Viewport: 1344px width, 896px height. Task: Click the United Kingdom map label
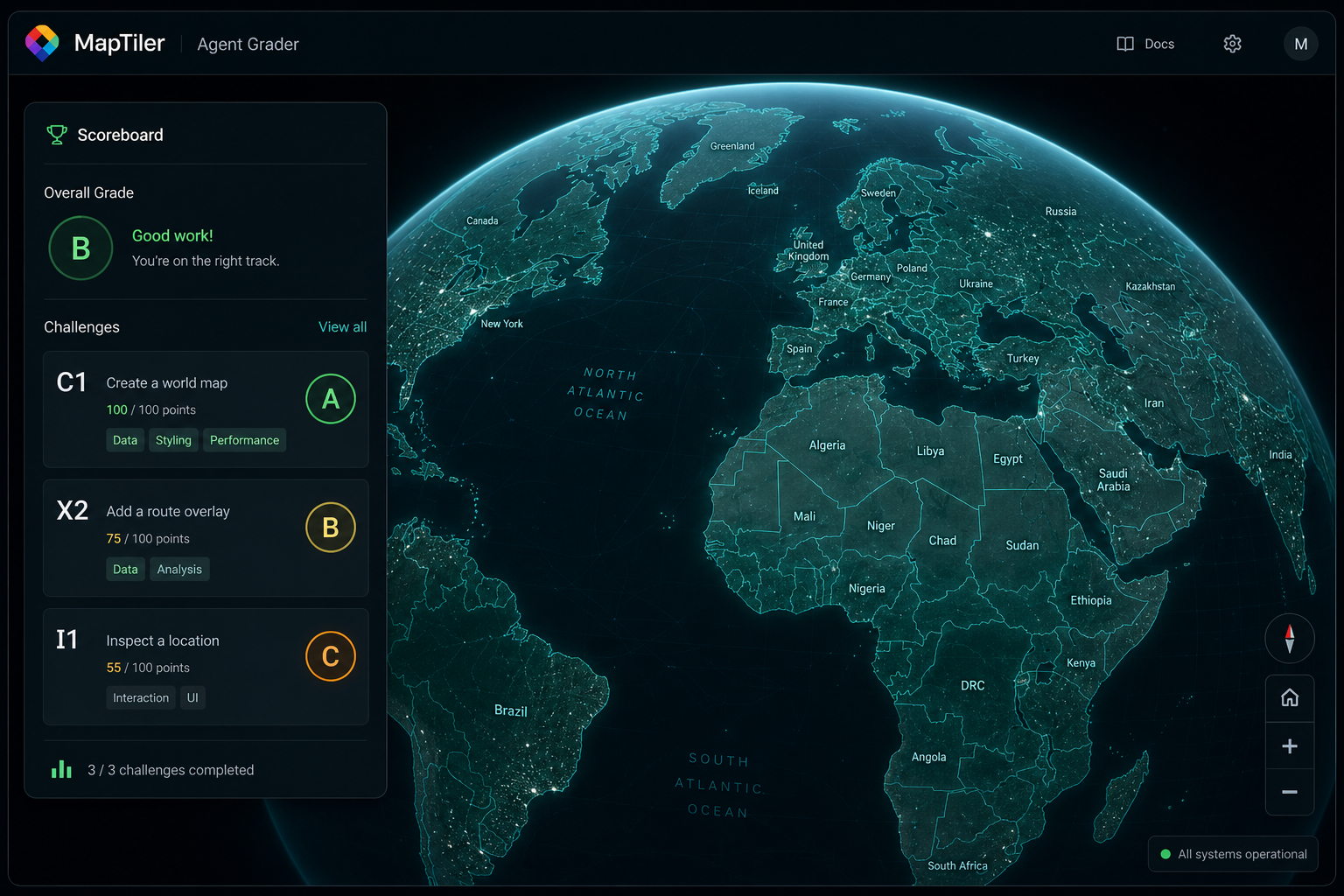(x=808, y=250)
